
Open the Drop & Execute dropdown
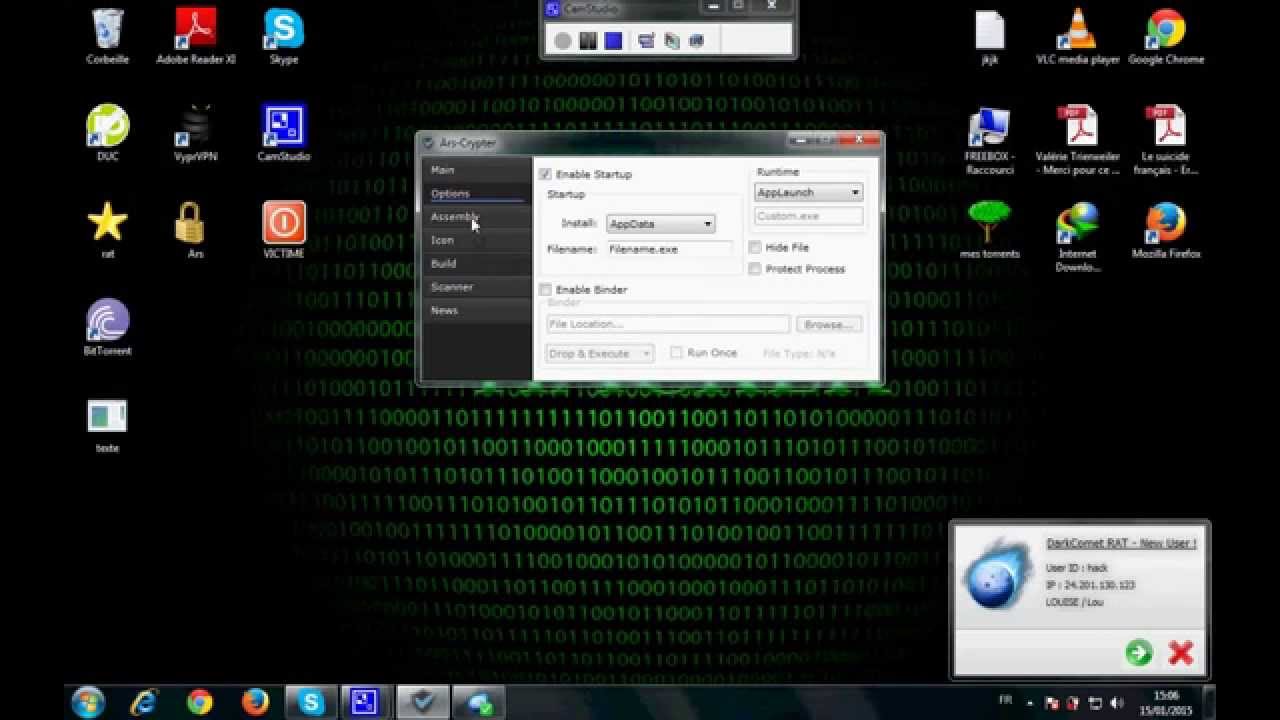[x=600, y=353]
